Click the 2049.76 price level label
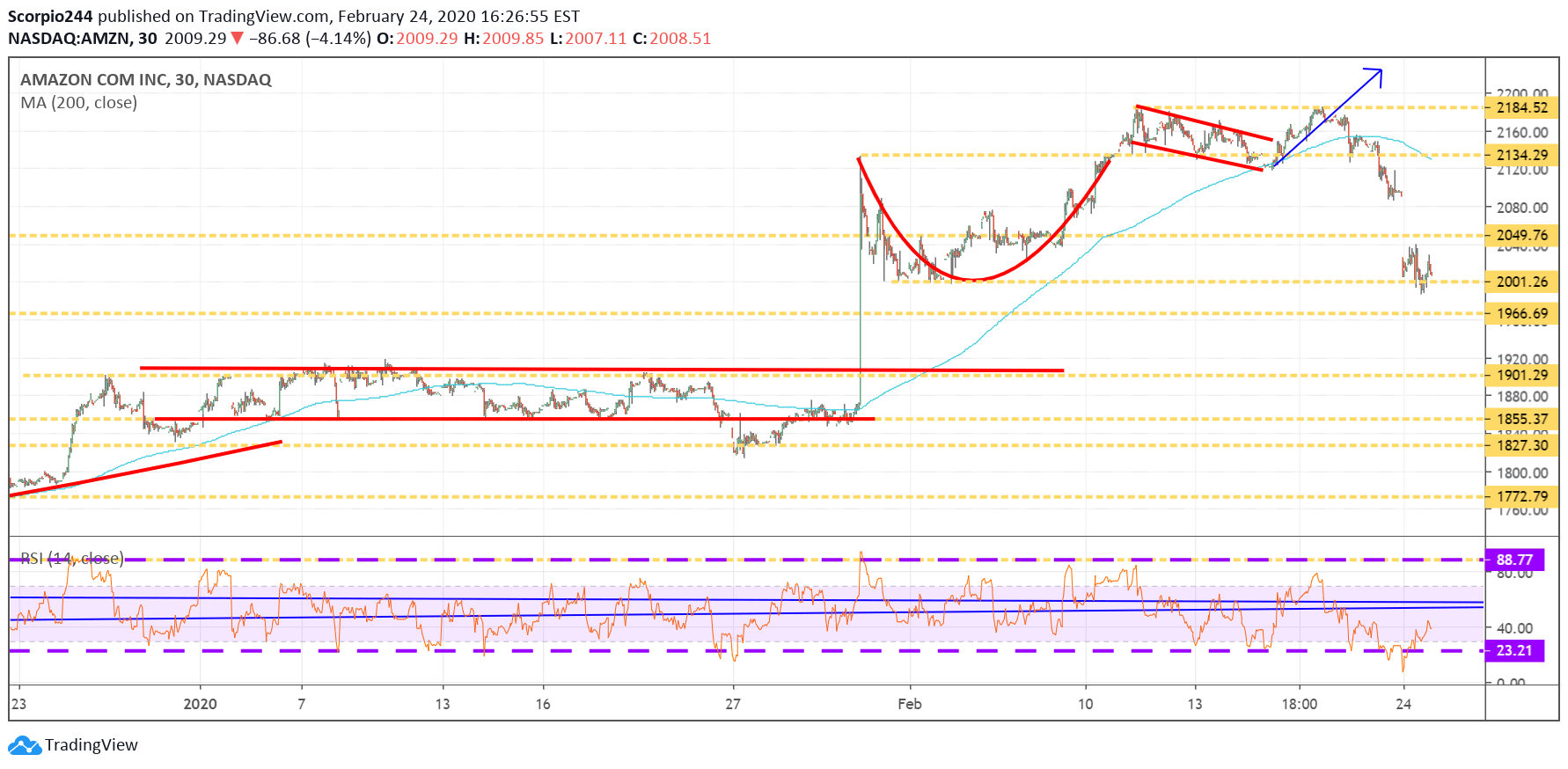 pos(1521,235)
